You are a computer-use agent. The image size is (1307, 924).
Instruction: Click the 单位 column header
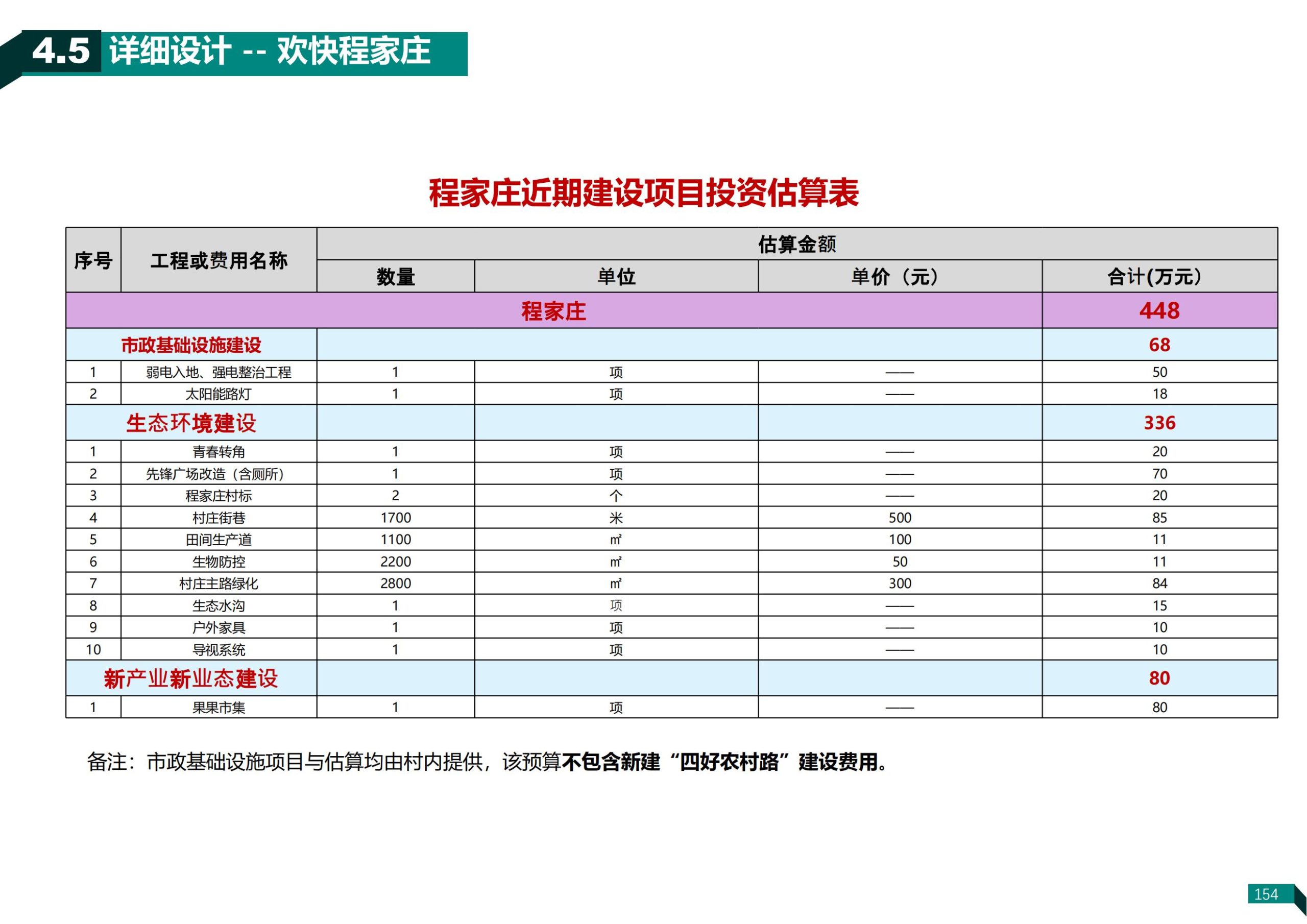point(616,277)
